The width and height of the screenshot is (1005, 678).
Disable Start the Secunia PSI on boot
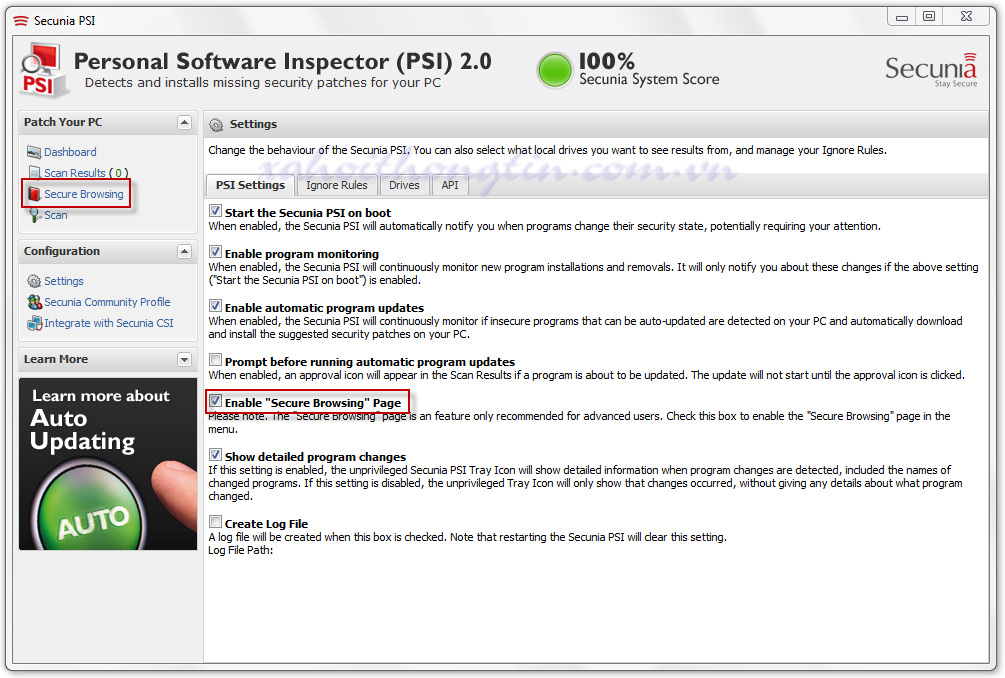click(215, 211)
